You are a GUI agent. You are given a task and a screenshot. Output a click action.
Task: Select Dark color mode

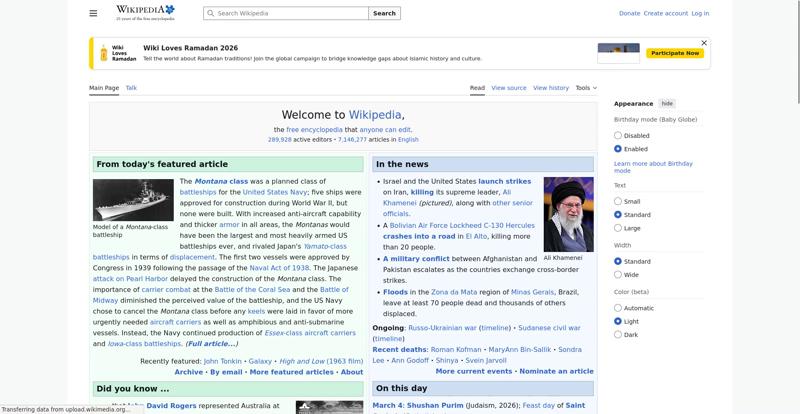pyautogui.click(x=618, y=335)
